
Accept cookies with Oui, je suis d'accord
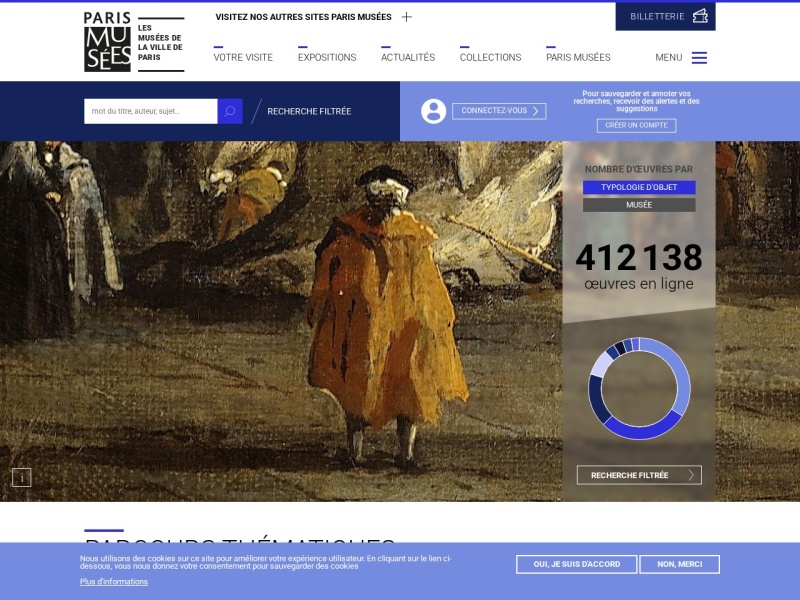click(x=577, y=564)
